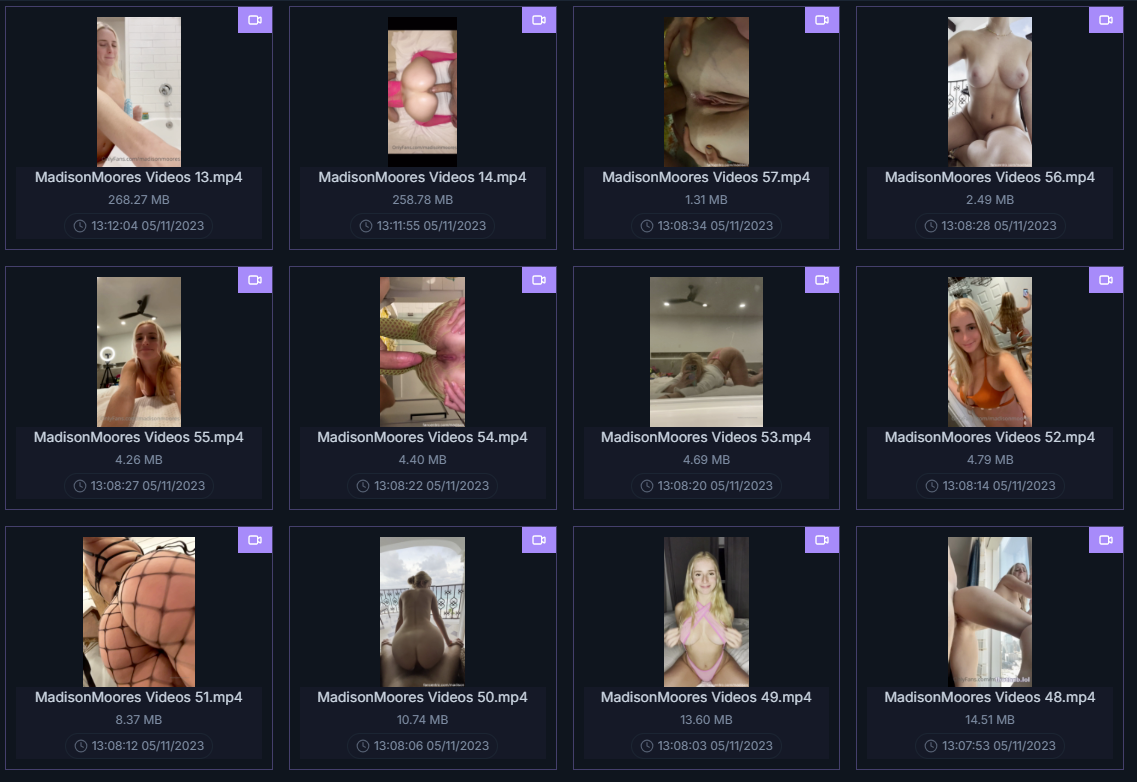Image resolution: width=1137 pixels, height=782 pixels.
Task: Click the video badge icon for Videos 52.mp4
Action: click(1105, 280)
